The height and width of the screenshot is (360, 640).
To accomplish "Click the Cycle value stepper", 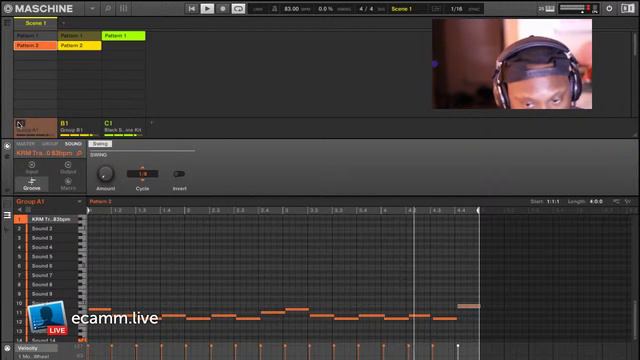I will pyautogui.click(x=142, y=174).
